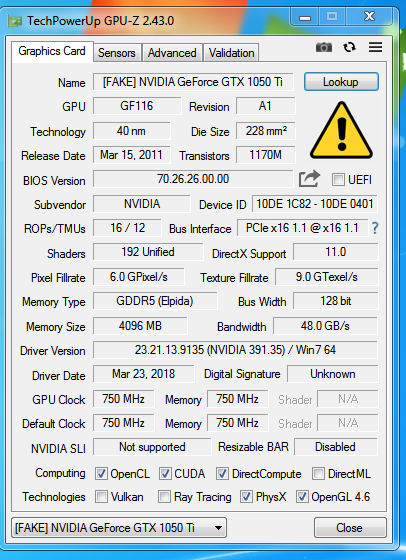Toggle the DirectCompute checkbox
Viewport: 406px width, 560px height.
222,474
